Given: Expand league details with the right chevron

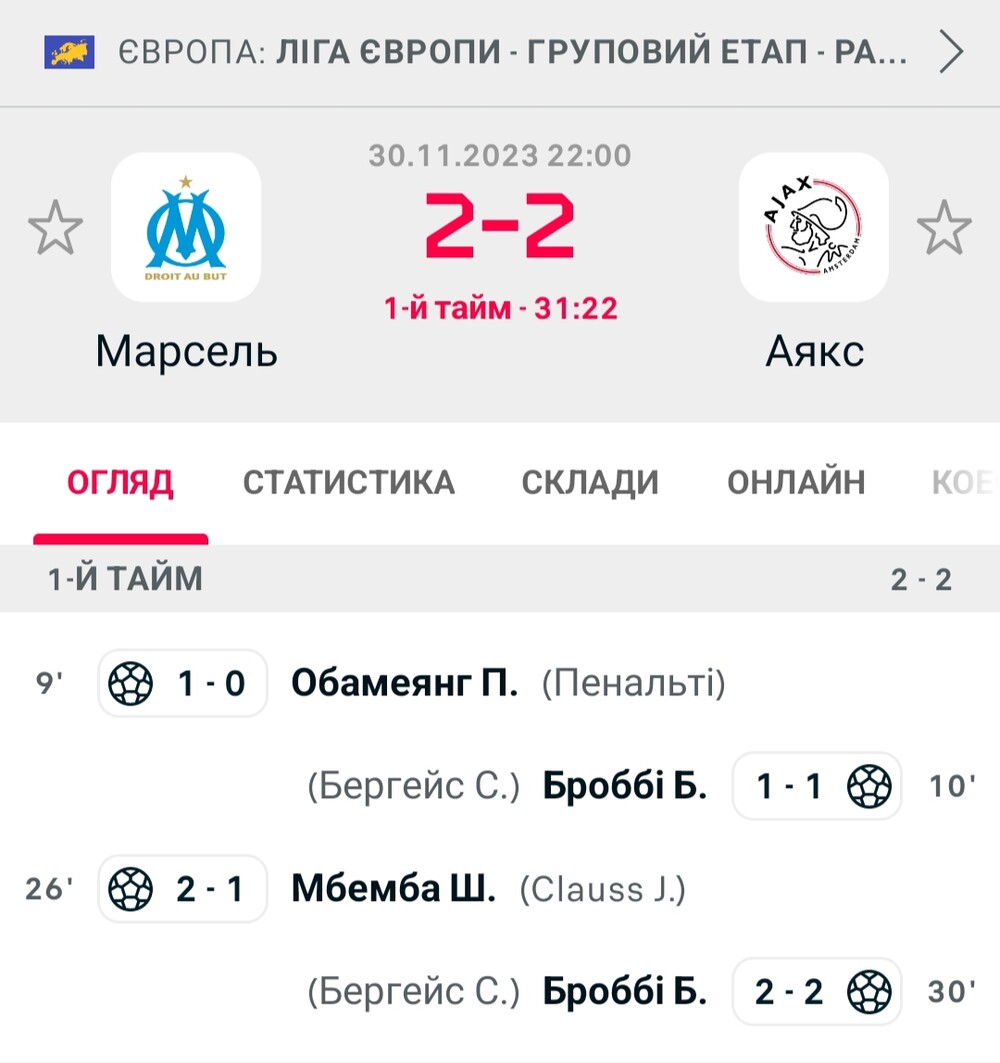Looking at the screenshot, I should pos(951,52).
